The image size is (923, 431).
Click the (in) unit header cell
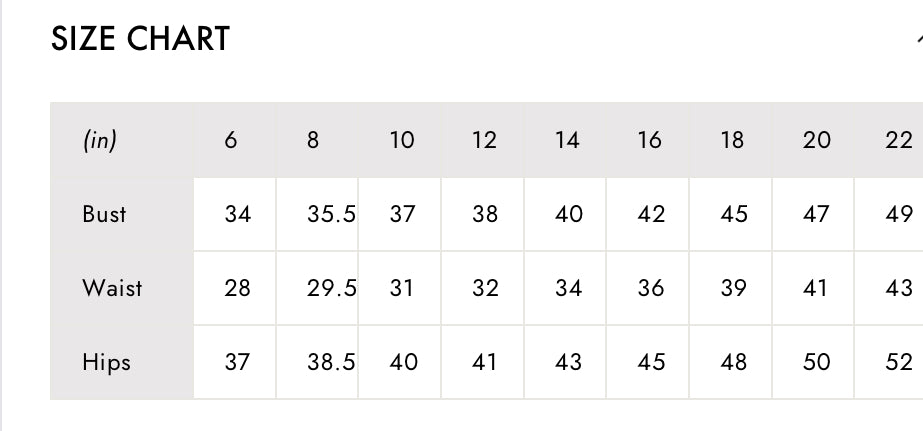100,140
